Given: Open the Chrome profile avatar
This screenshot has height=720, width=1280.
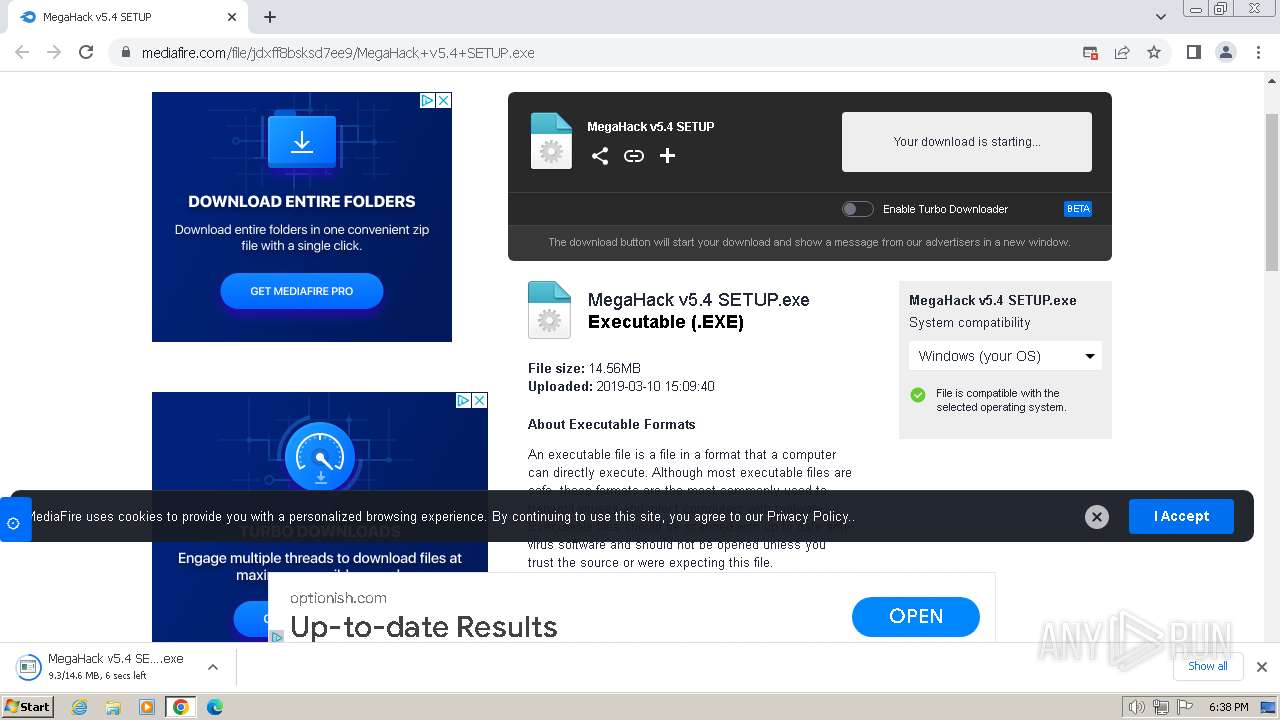Looking at the screenshot, I should point(1226,52).
